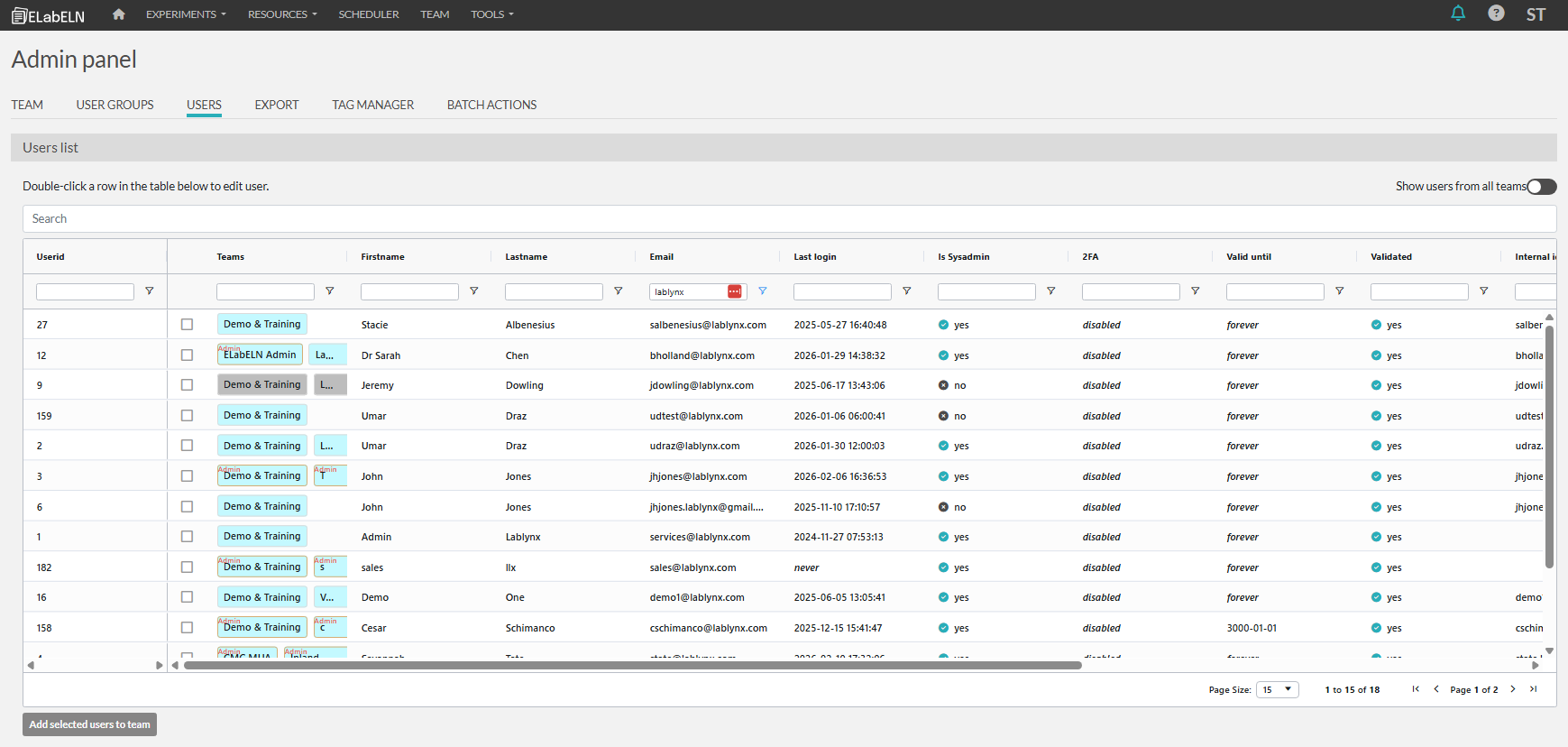Open the Tools dropdown menu
This screenshot has height=747, width=1568.
[x=491, y=14]
